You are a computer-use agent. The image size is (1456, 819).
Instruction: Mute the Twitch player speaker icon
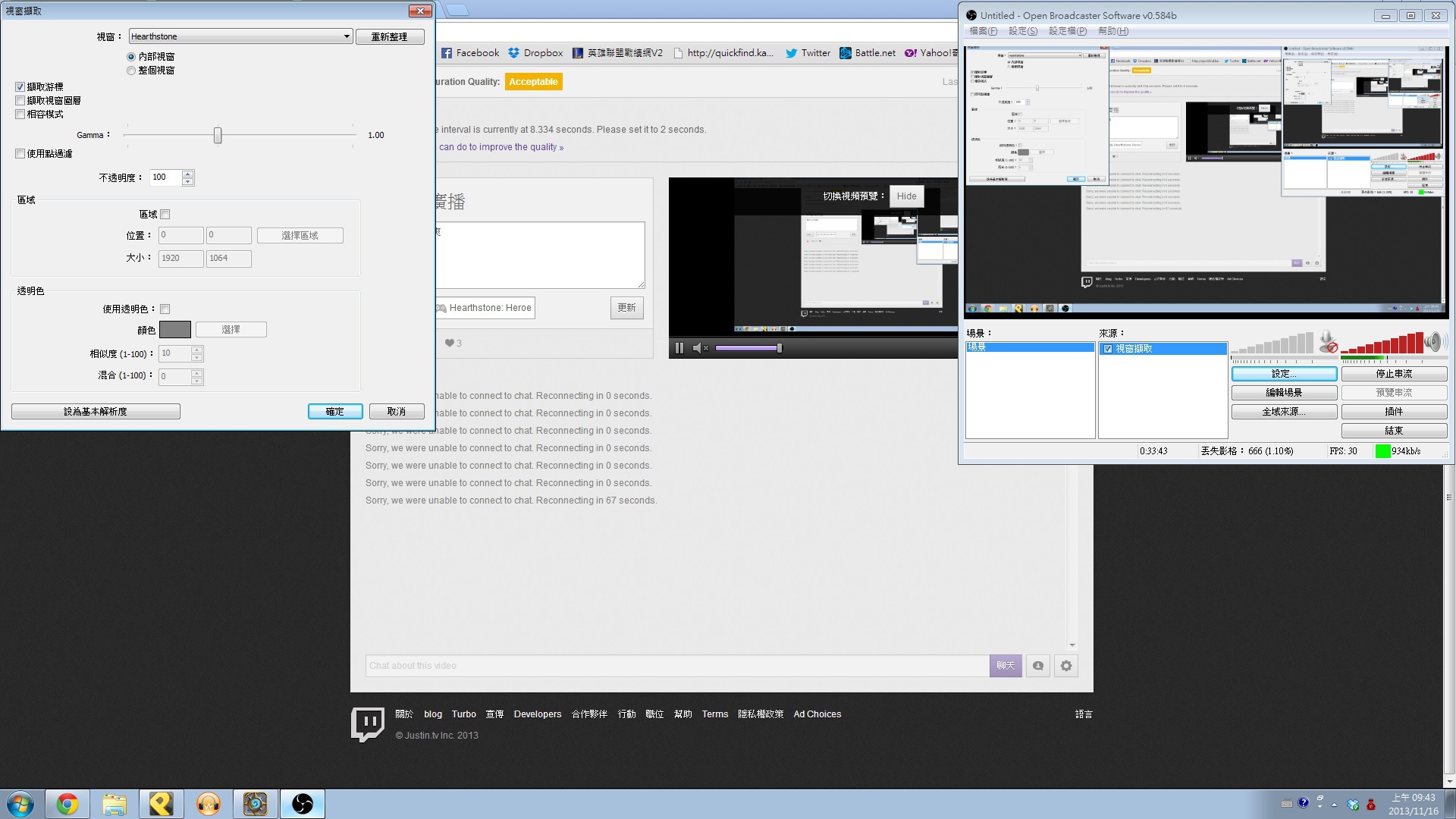(x=700, y=348)
